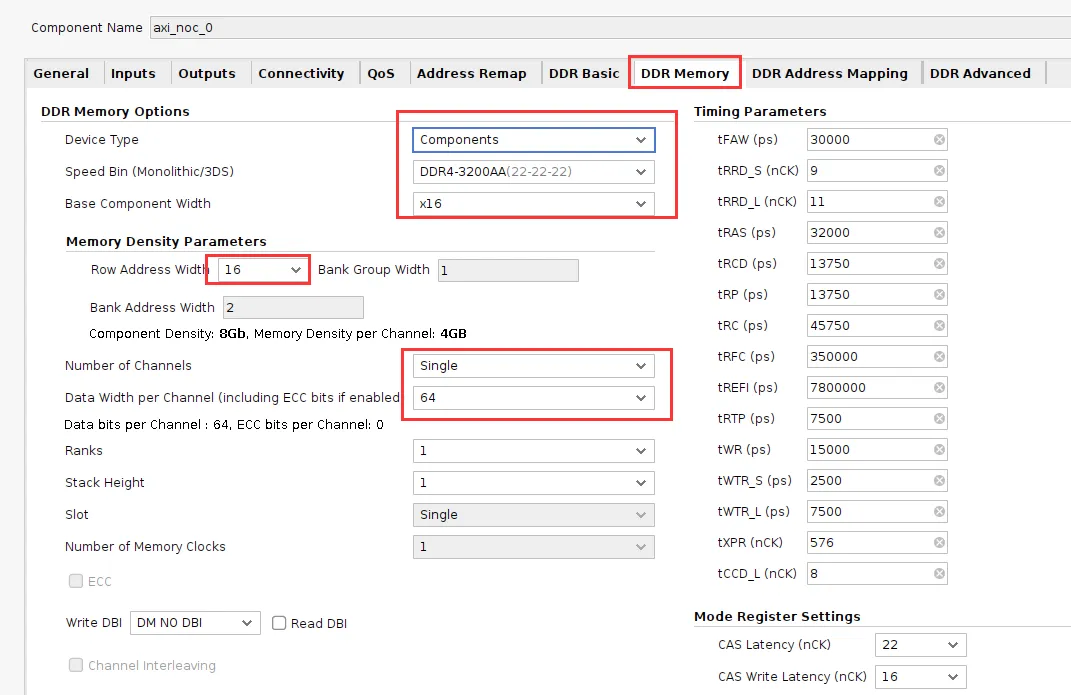
Task: Click the tRP timing input field
Action: click(868, 295)
